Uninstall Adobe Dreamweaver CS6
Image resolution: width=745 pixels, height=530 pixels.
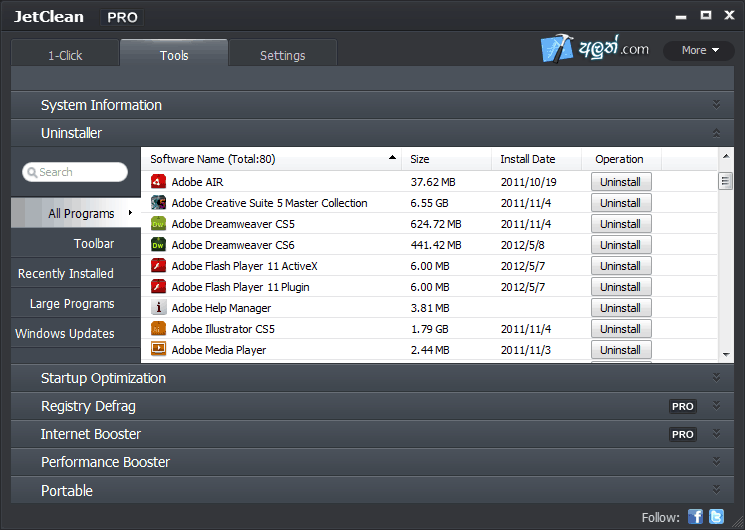(621, 245)
